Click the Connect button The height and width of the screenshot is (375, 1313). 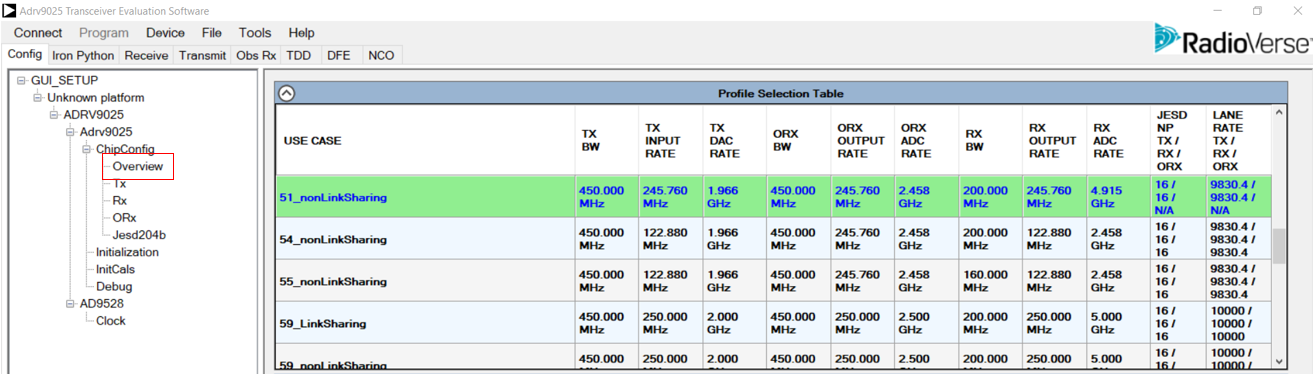[x=38, y=33]
